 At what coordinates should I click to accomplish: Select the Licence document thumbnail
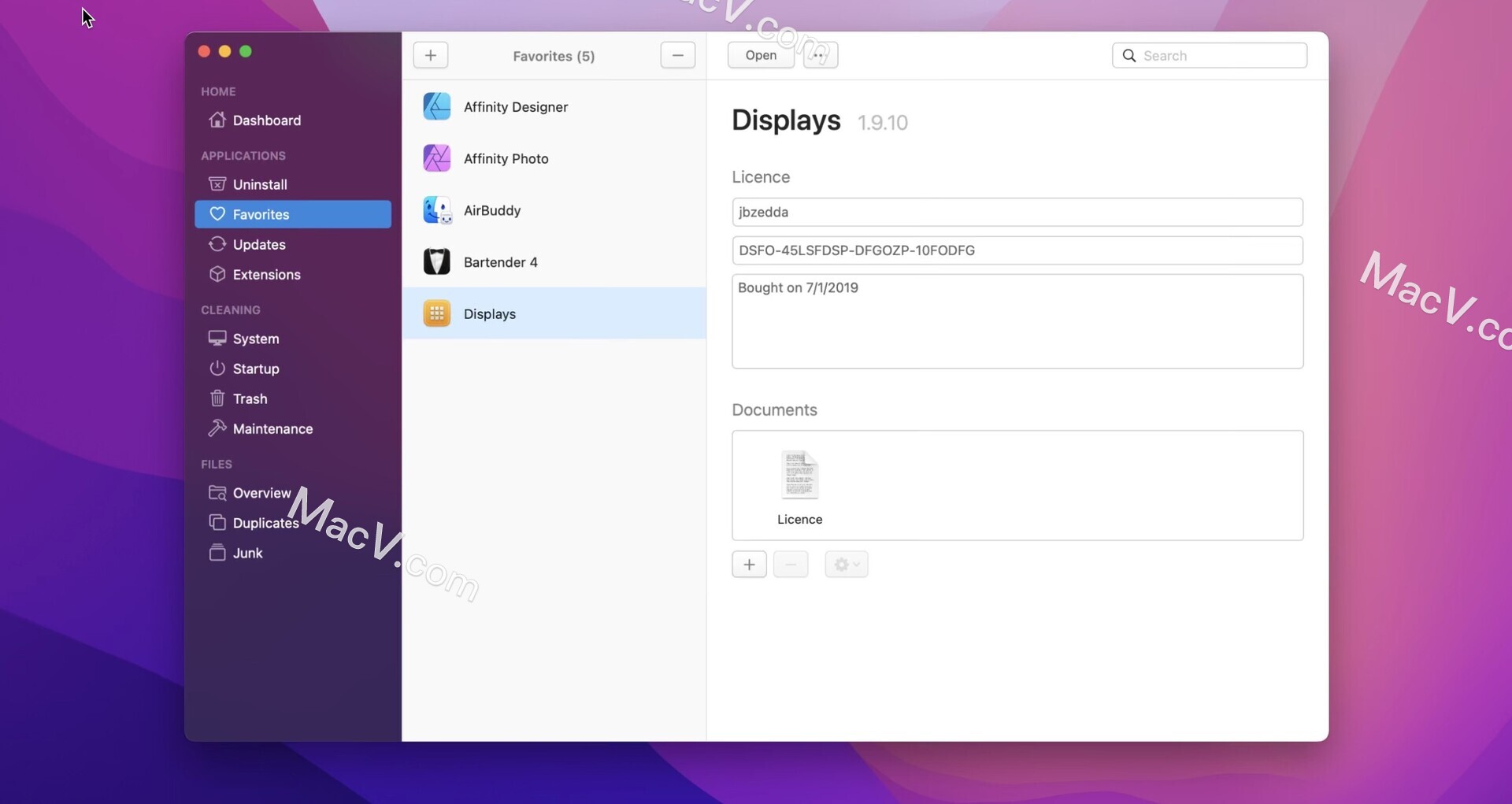click(x=800, y=487)
